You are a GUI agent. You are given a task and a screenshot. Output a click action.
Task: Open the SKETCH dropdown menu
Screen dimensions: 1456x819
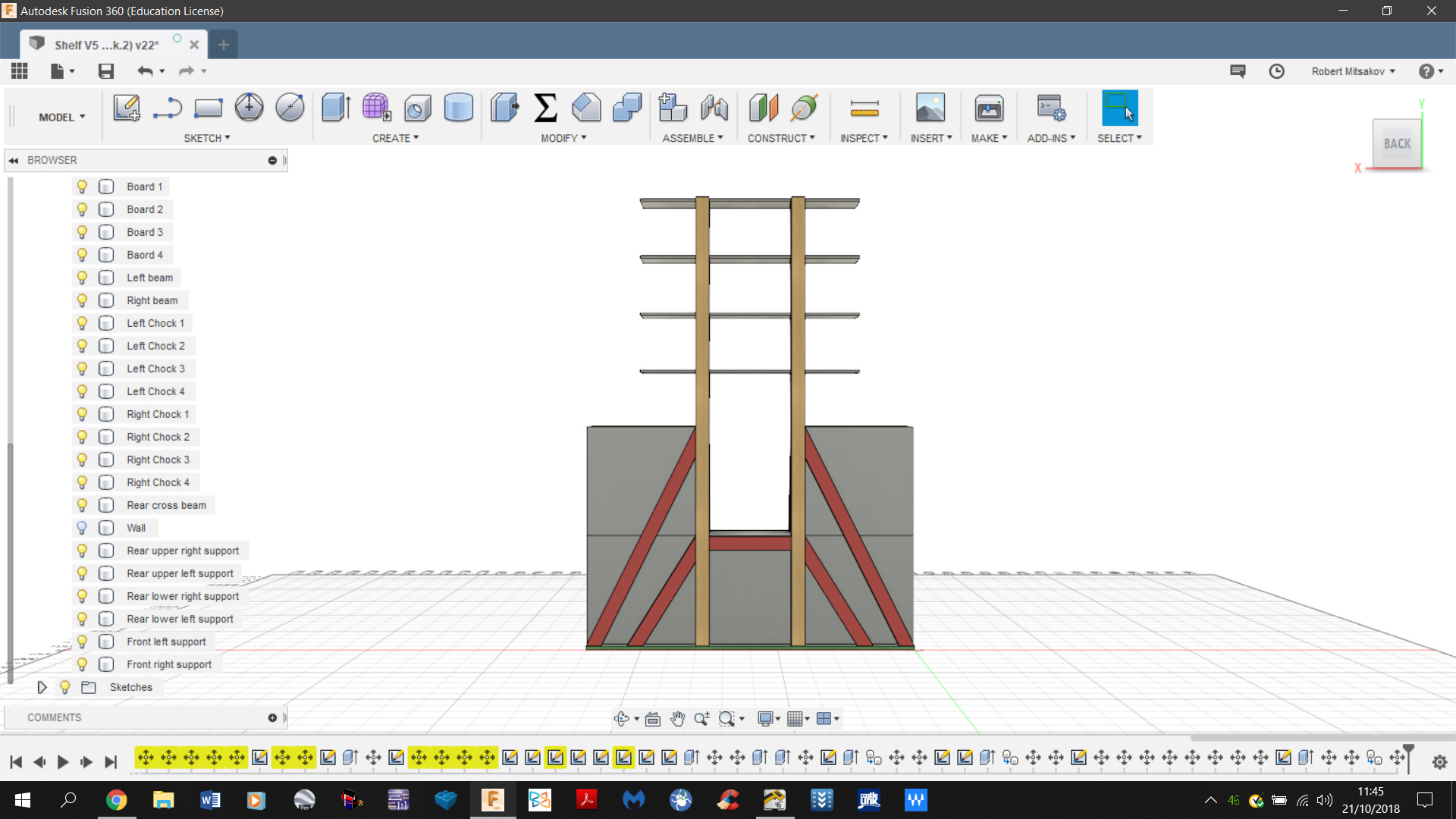(206, 138)
